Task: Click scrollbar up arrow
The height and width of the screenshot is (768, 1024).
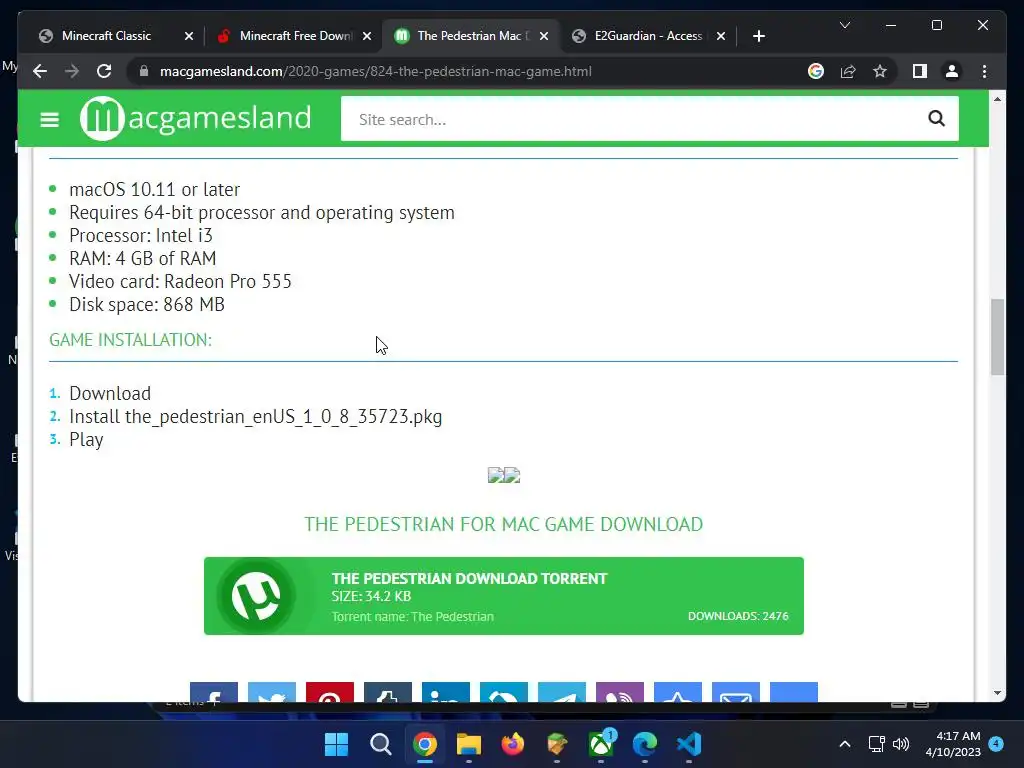Action: coord(997,99)
